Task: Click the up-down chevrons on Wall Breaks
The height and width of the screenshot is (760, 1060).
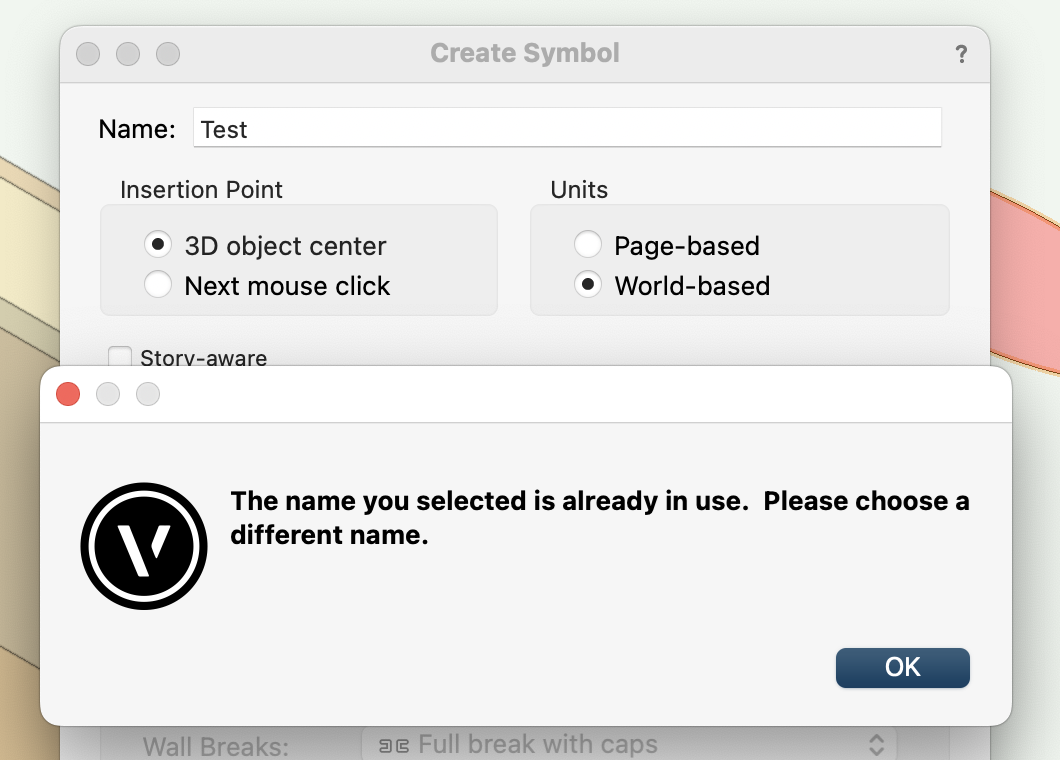Action: 877,744
